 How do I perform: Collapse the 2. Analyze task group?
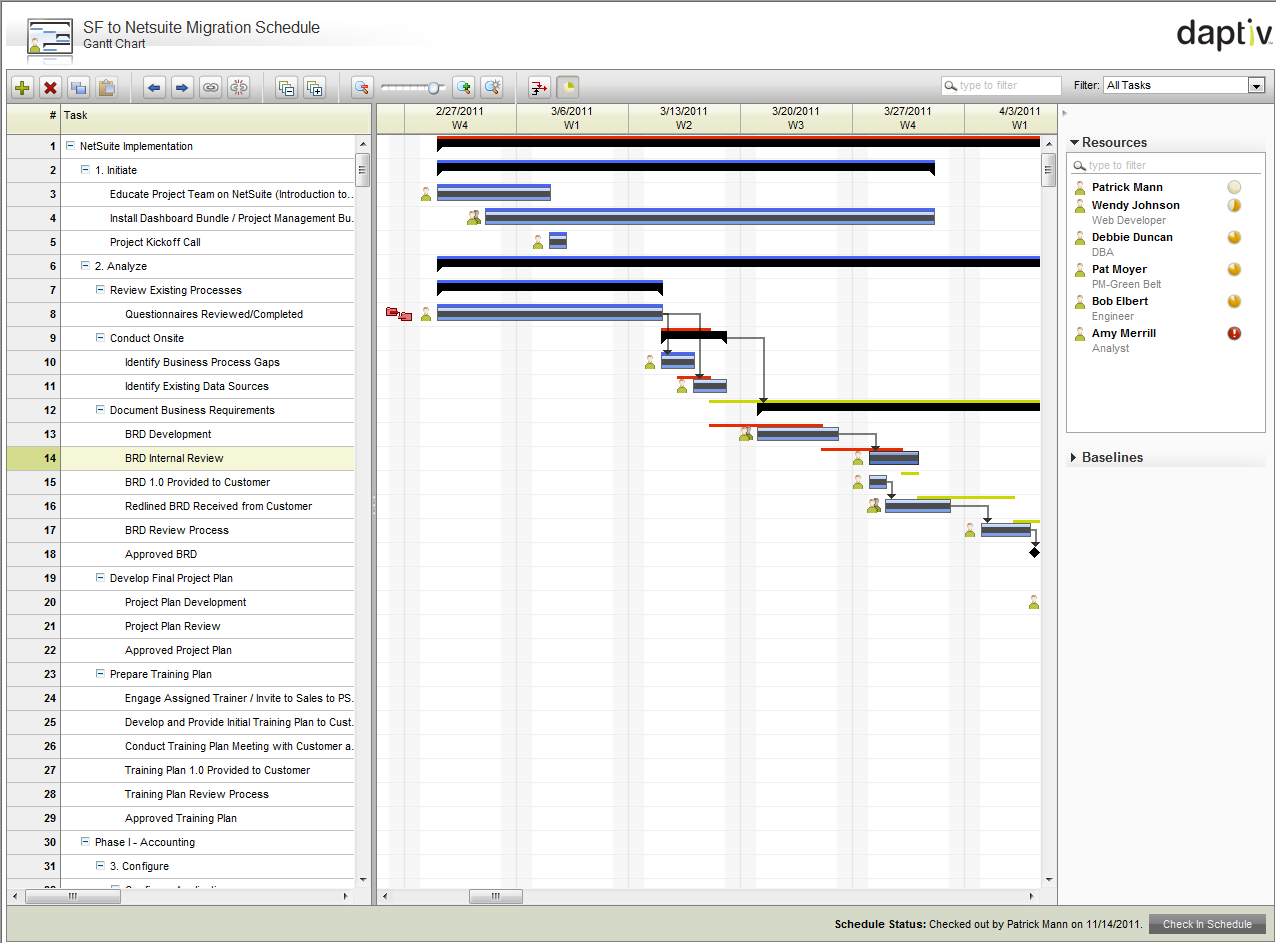point(85,266)
